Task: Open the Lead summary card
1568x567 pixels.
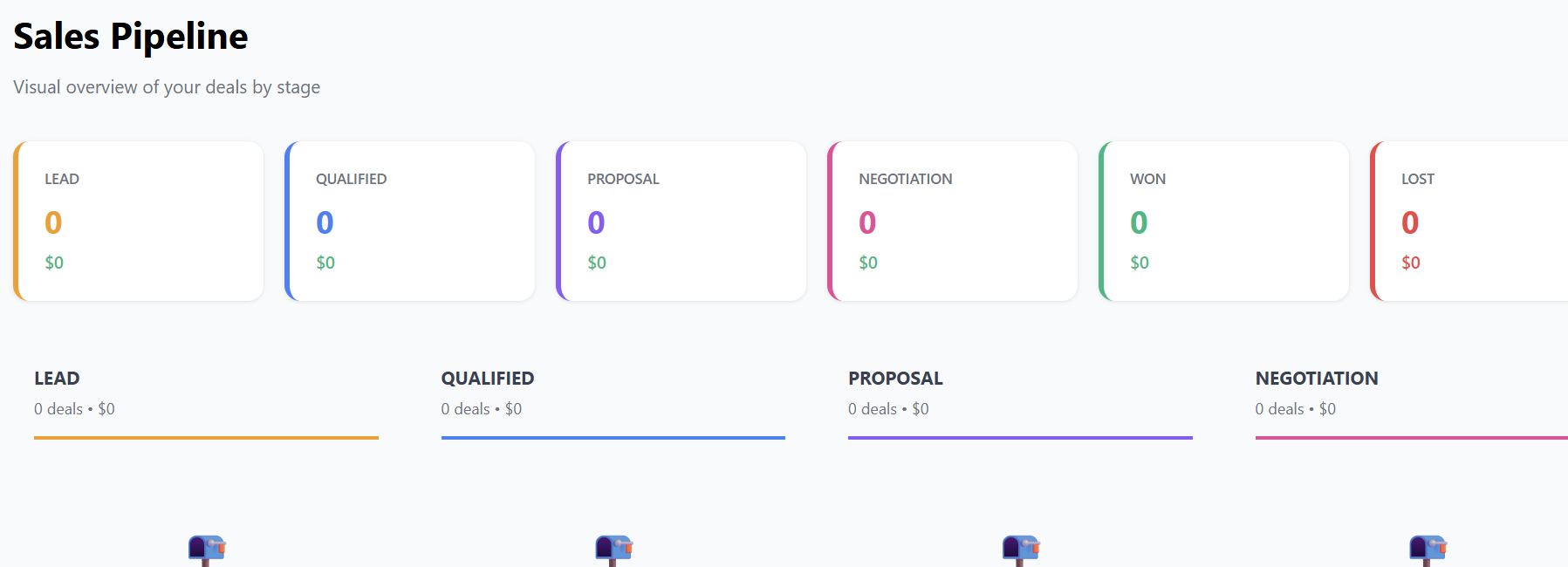Action: (140, 222)
